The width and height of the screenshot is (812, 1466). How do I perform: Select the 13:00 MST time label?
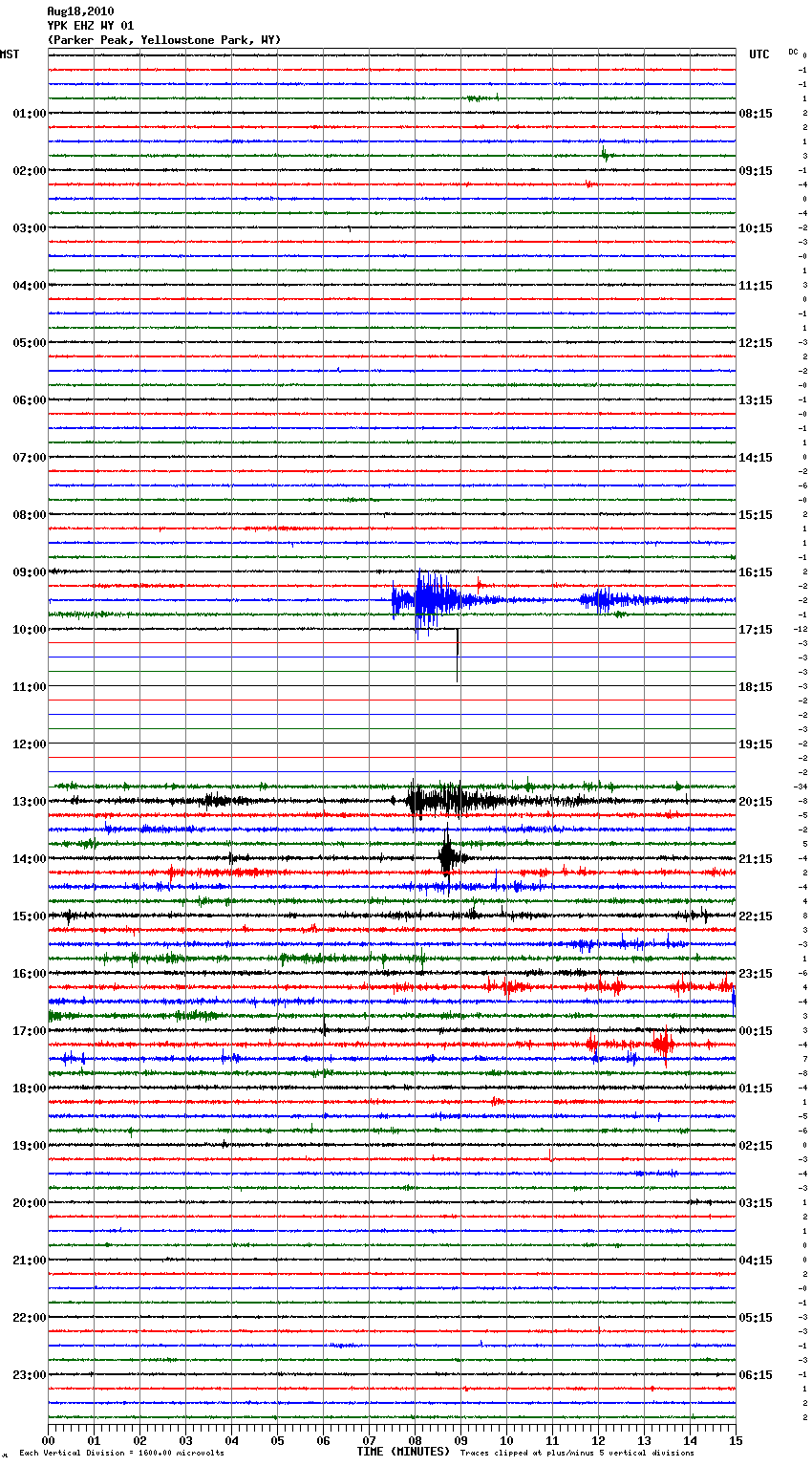pos(30,802)
